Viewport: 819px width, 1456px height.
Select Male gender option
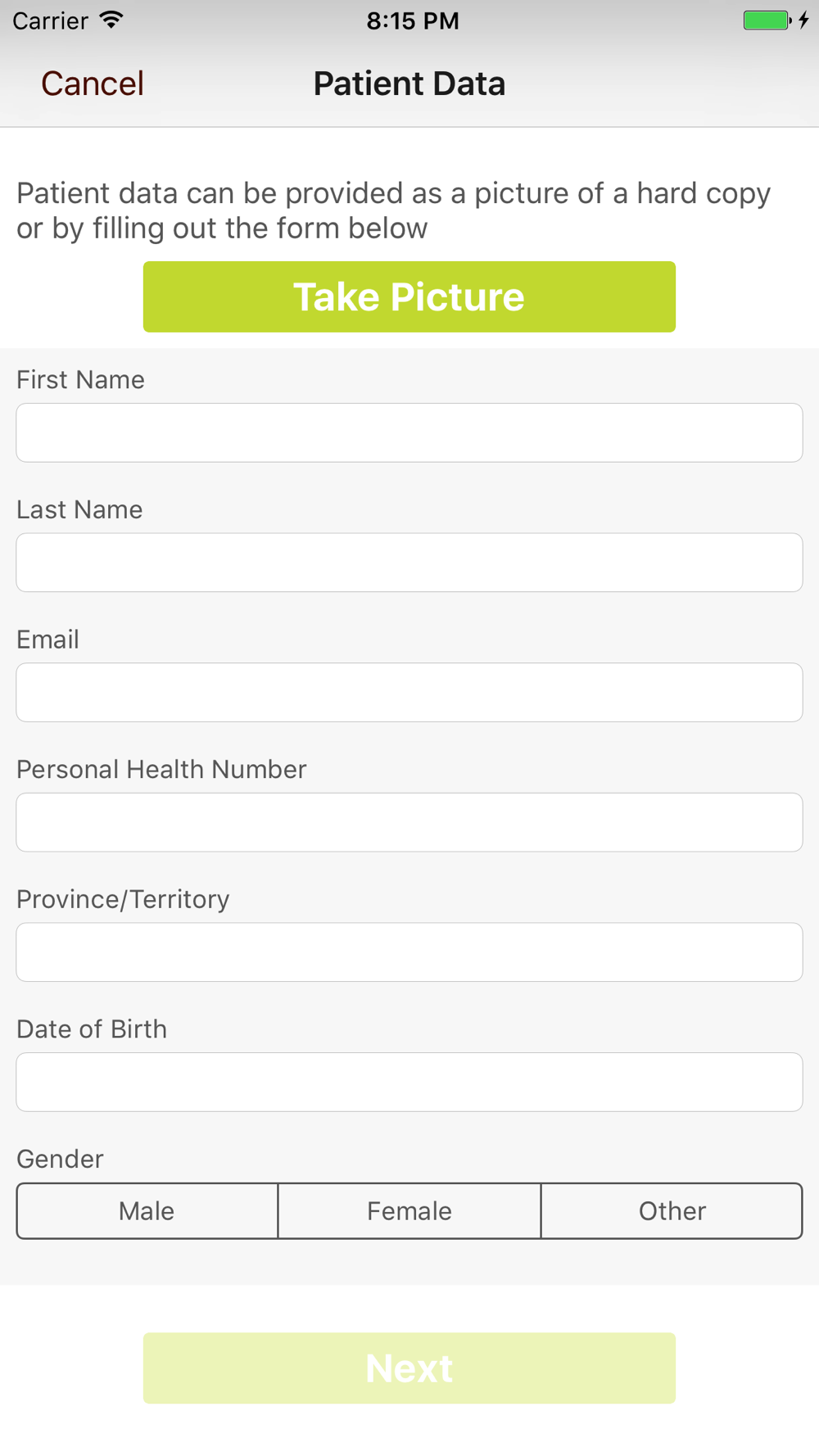click(x=147, y=1210)
